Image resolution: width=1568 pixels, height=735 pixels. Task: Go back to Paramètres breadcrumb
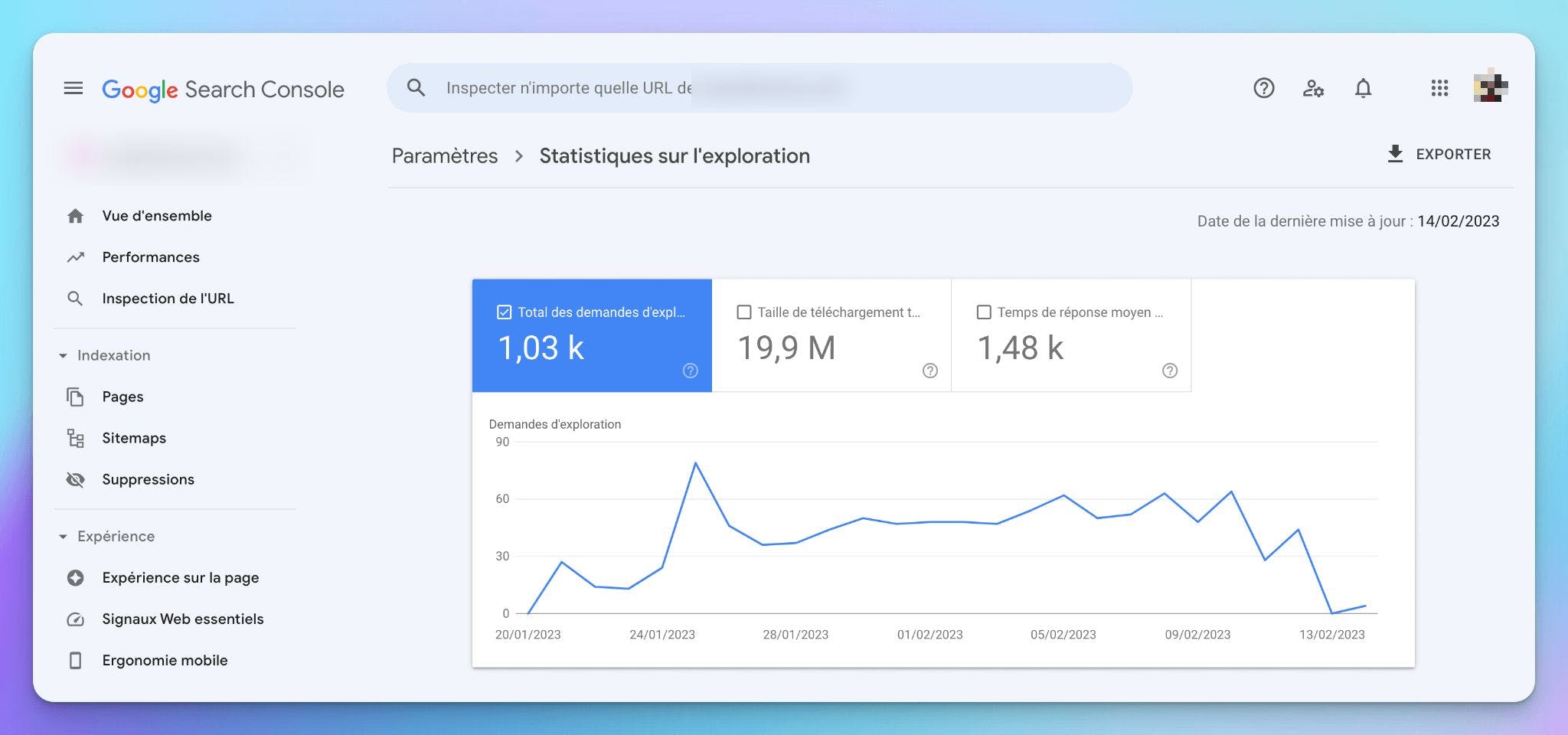tap(445, 155)
